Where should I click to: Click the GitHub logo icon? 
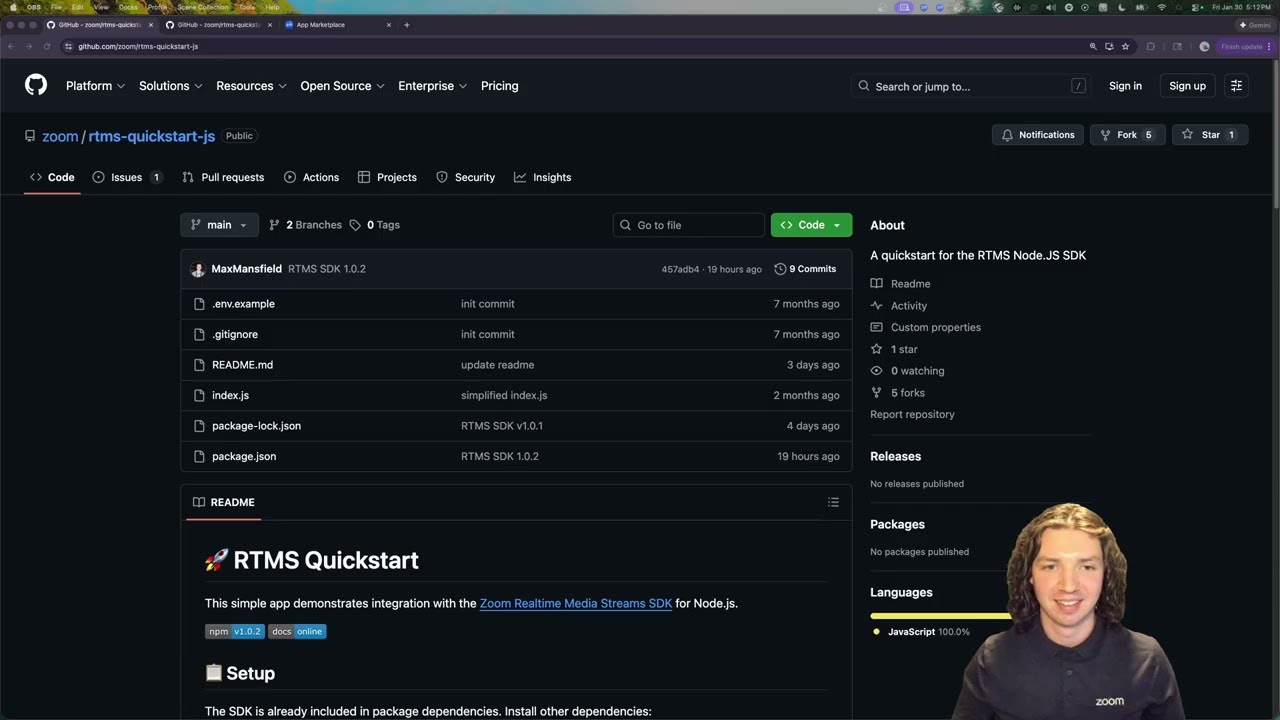(x=36, y=86)
